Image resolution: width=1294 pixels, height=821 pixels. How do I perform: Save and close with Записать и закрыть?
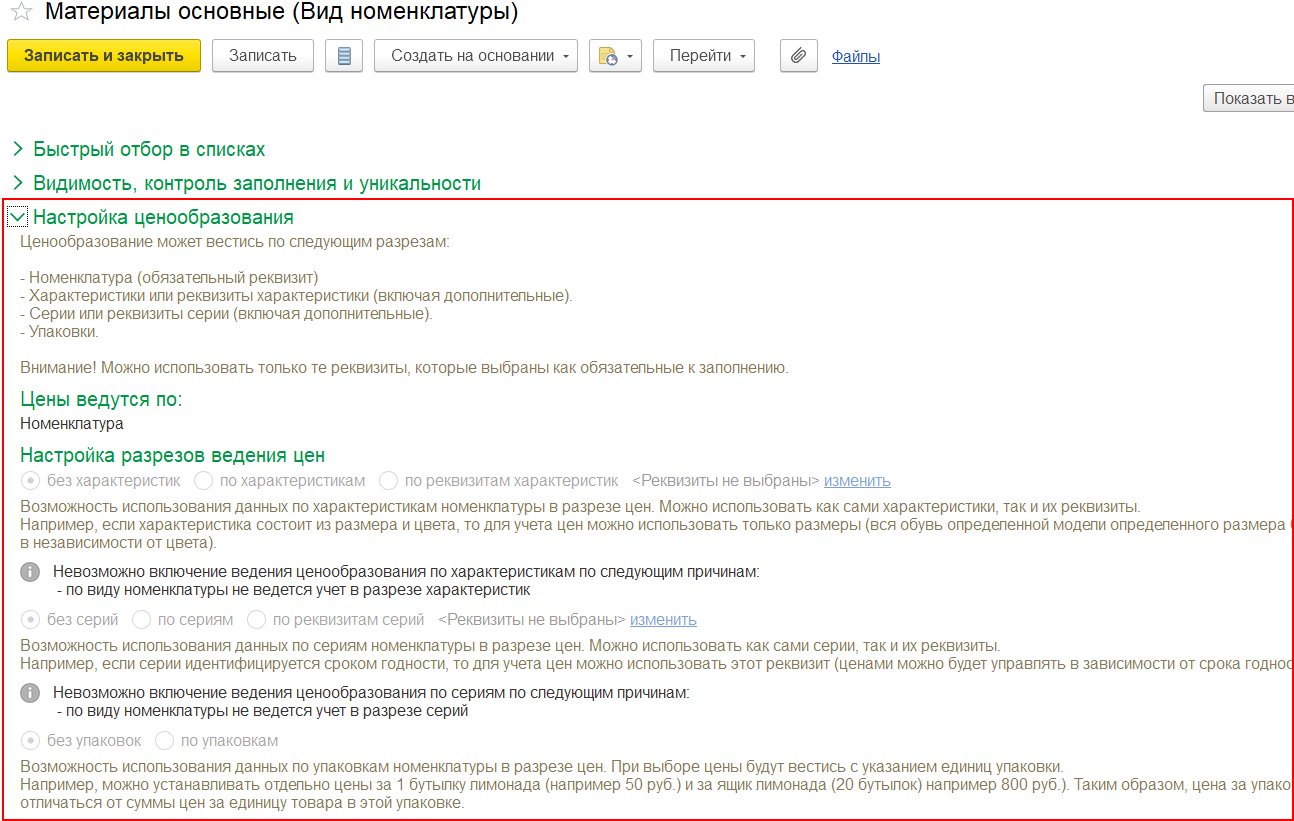click(104, 56)
